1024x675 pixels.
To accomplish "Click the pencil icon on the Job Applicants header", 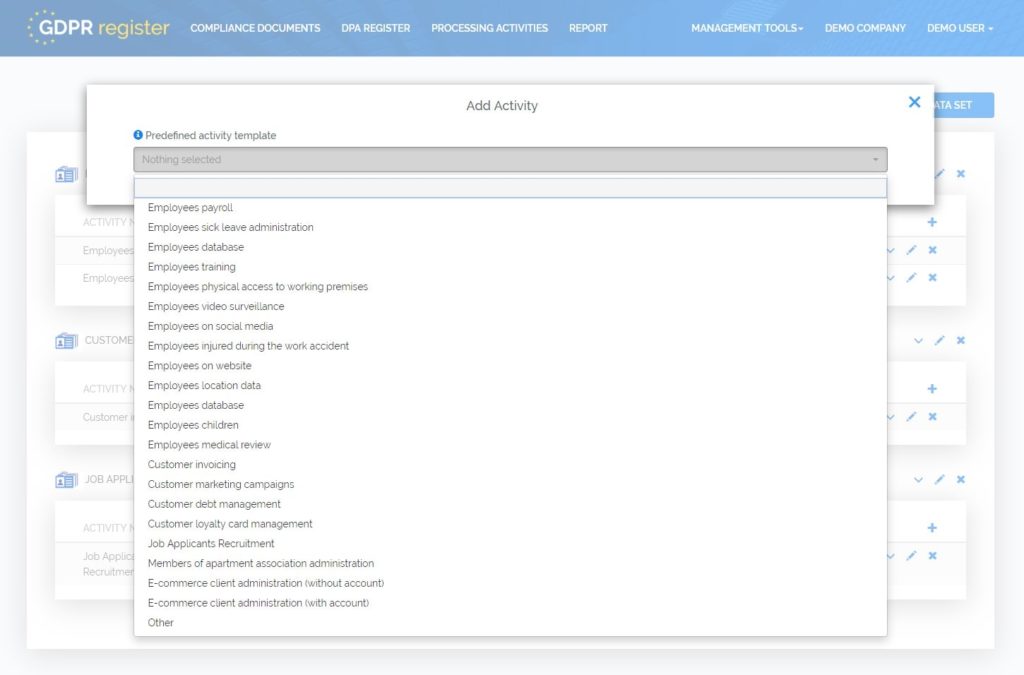I will coord(939,479).
